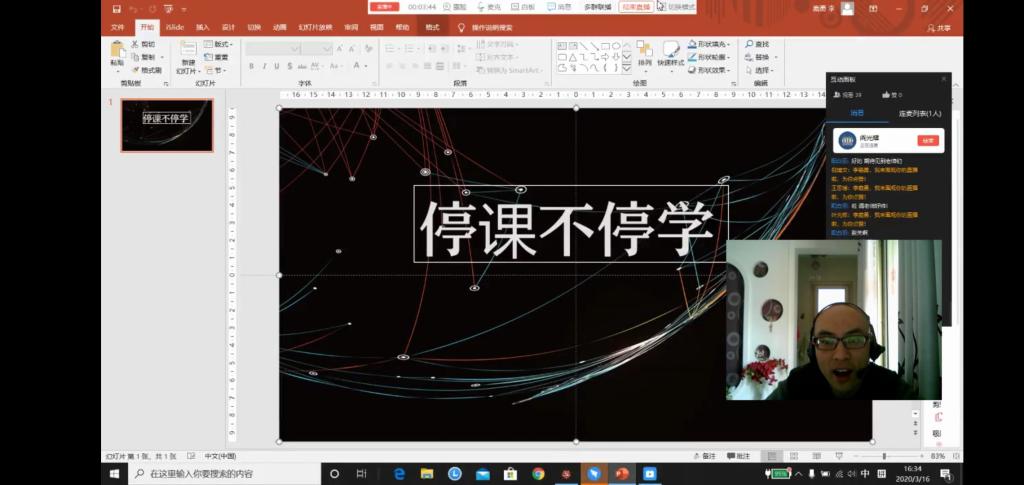Select slide 1 thumbnail in the panel
Viewport: 1024px width, 485px height.
(x=167, y=124)
